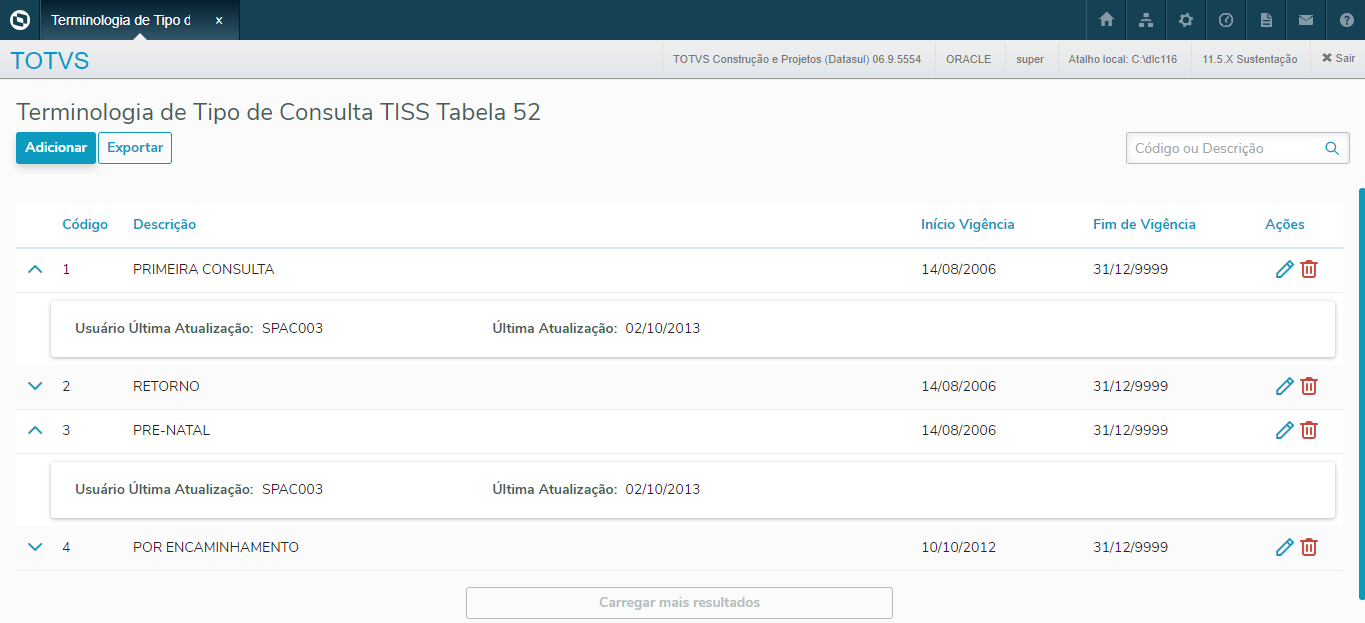
Task: Click the super user label
Action: coord(1030,59)
